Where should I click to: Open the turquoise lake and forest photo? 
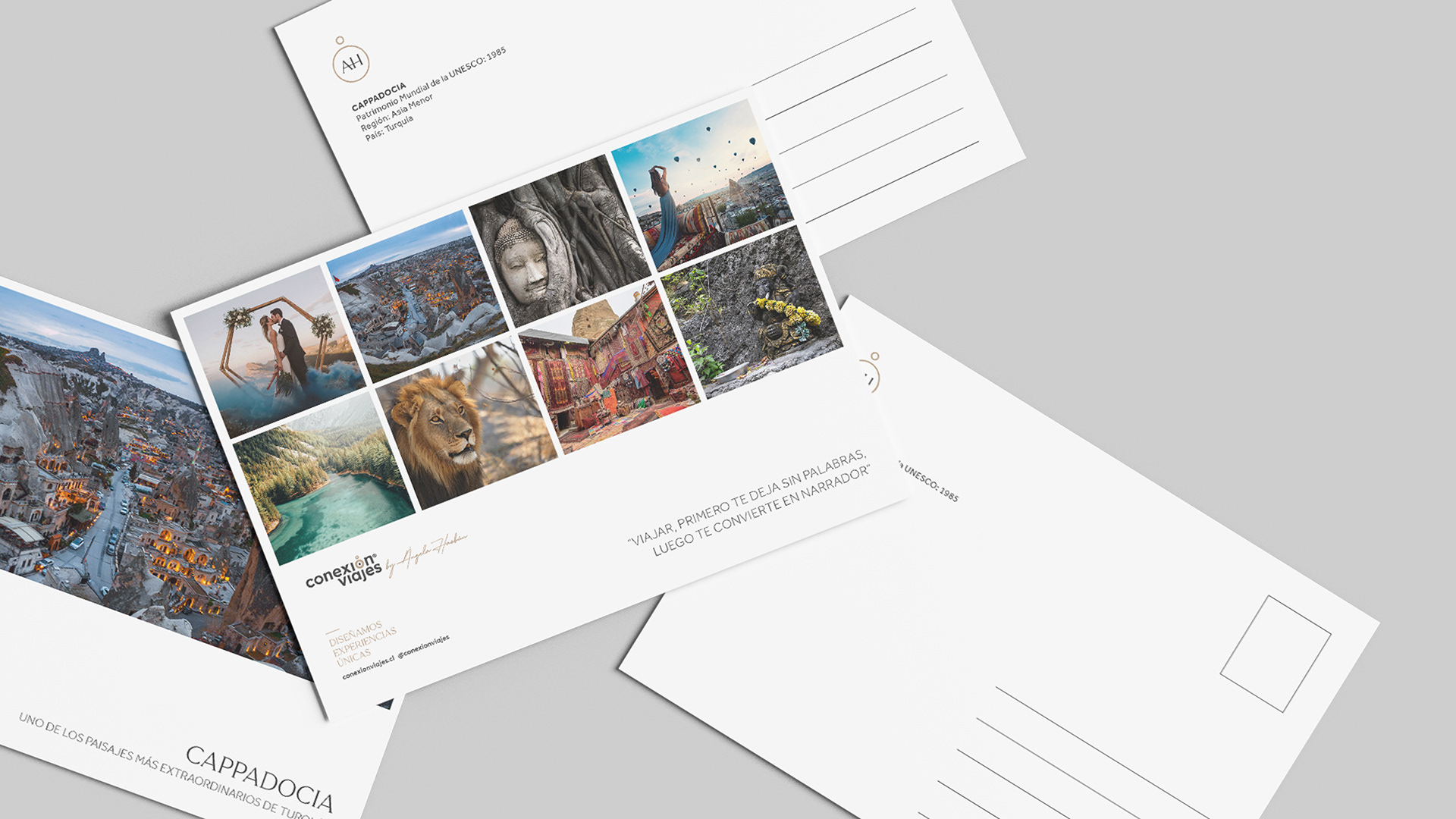point(324,479)
